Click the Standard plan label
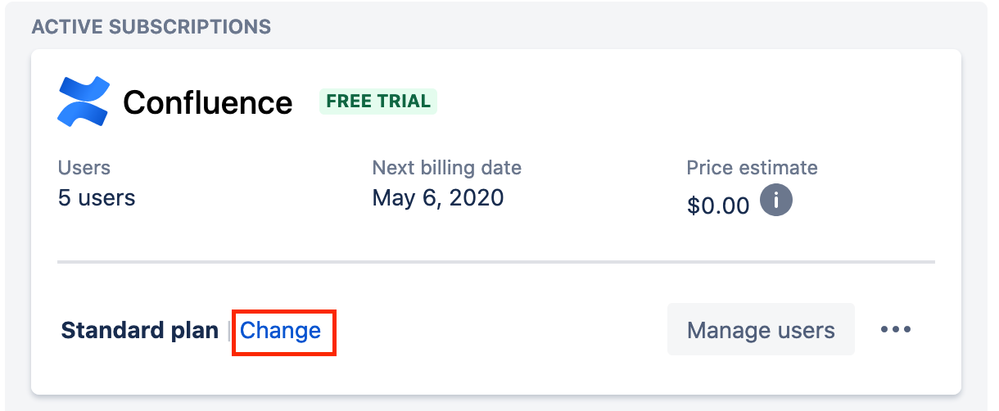 click(139, 330)
